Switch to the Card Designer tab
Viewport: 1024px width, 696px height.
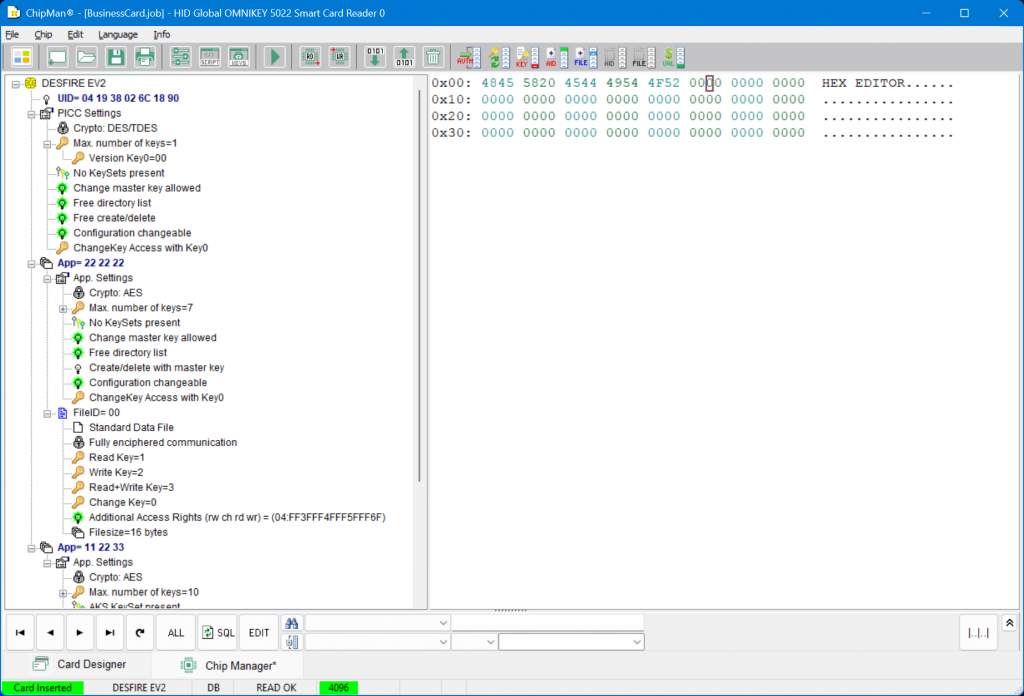80,664
